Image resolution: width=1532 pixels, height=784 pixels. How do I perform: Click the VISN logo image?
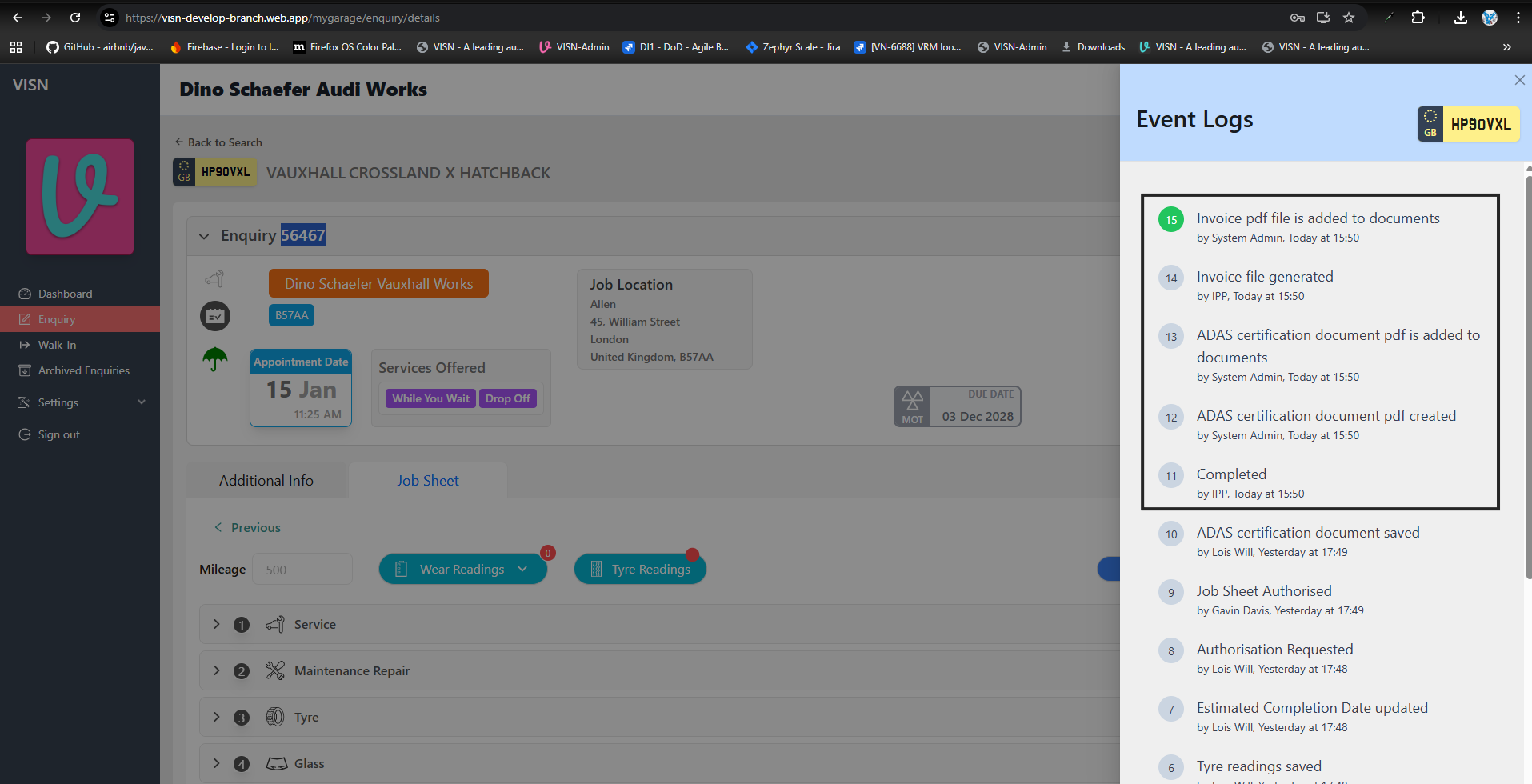point(80,197)
